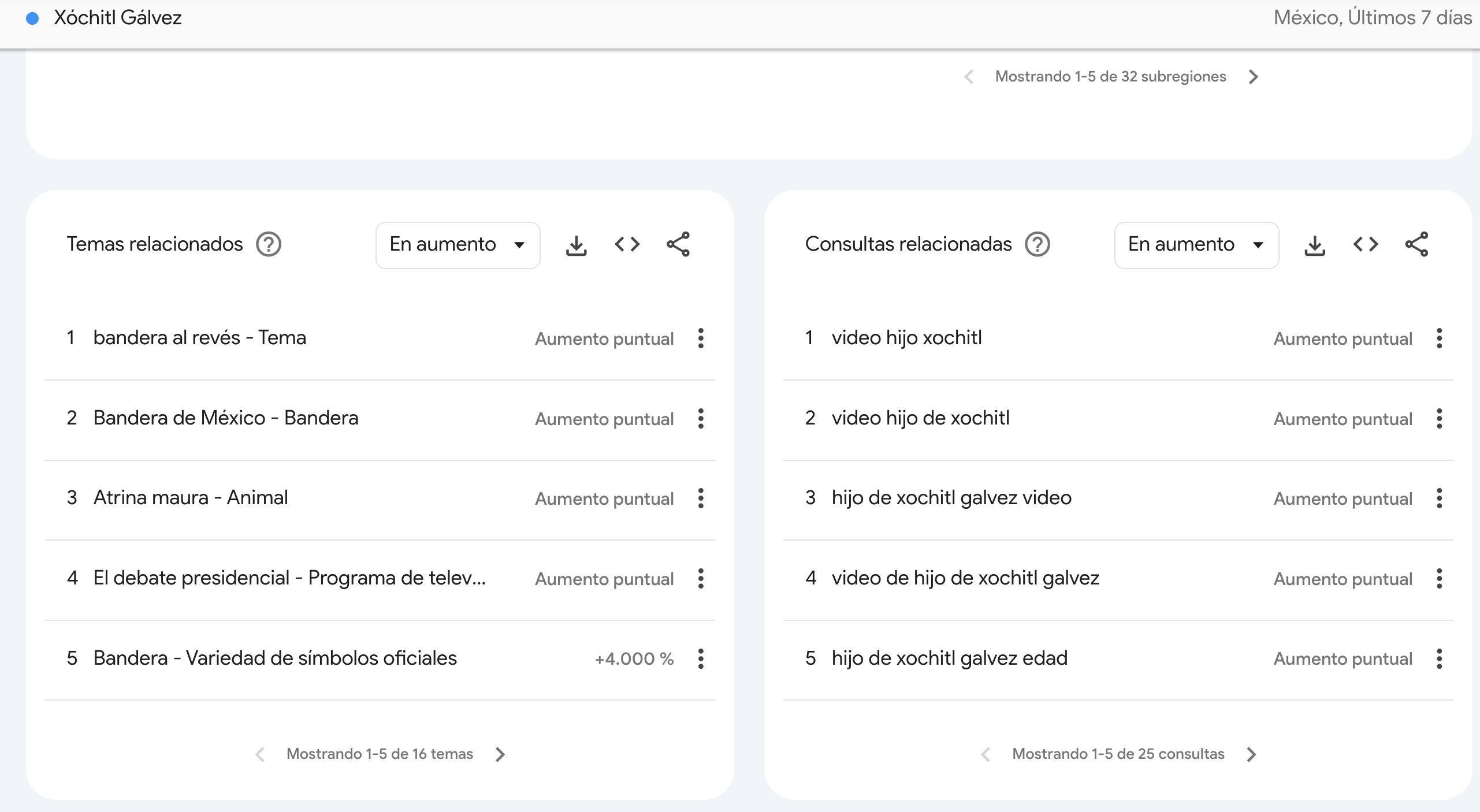Screen dimensions: 1480x812
Task: Open hijo de xochitl galvez edad query
Action: 949,658
